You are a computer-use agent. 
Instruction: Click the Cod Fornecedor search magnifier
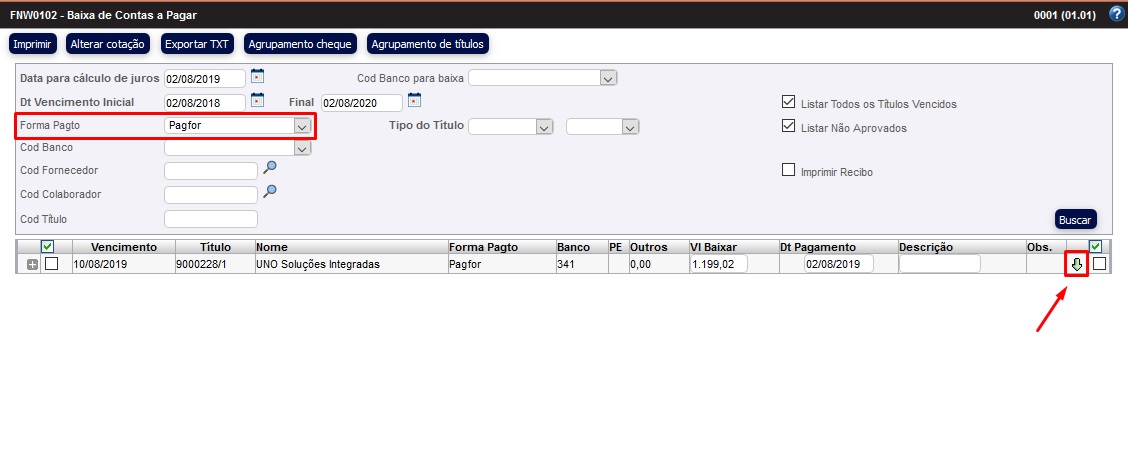point(269,169)
